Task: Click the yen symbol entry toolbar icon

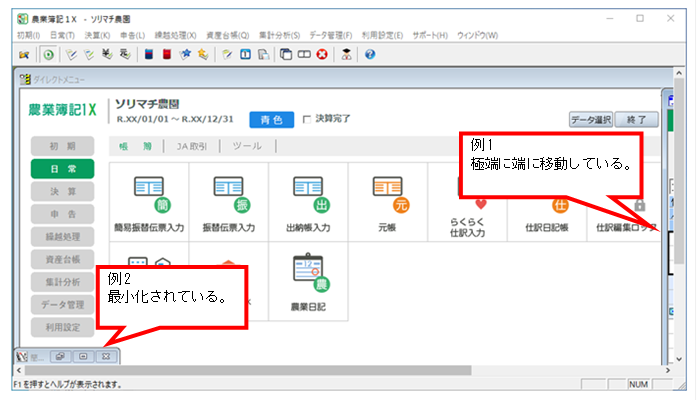Action: tap(107, 54)
